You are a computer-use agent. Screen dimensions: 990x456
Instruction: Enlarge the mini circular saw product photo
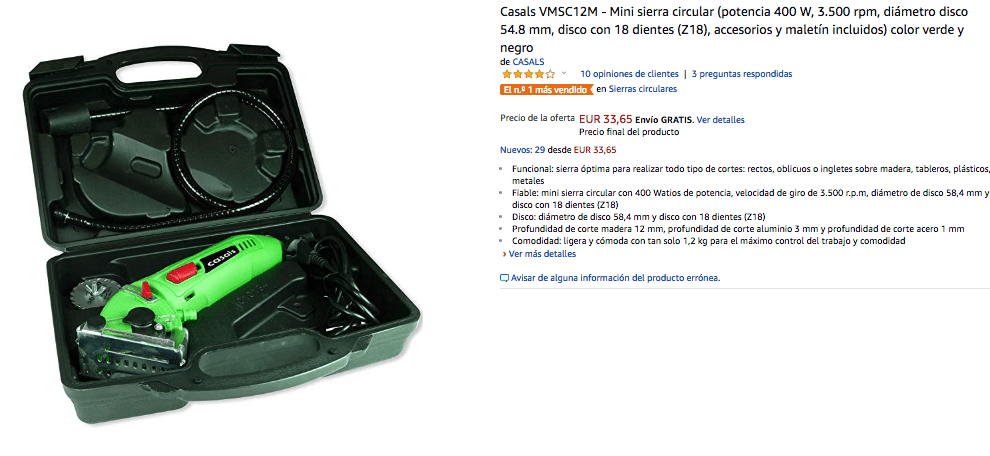222,234
